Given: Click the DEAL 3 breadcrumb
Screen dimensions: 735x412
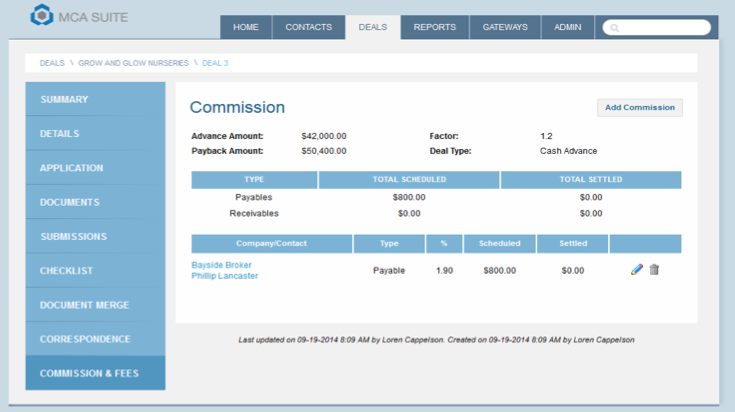Looking at the screenshot, I should pos(215,63).
